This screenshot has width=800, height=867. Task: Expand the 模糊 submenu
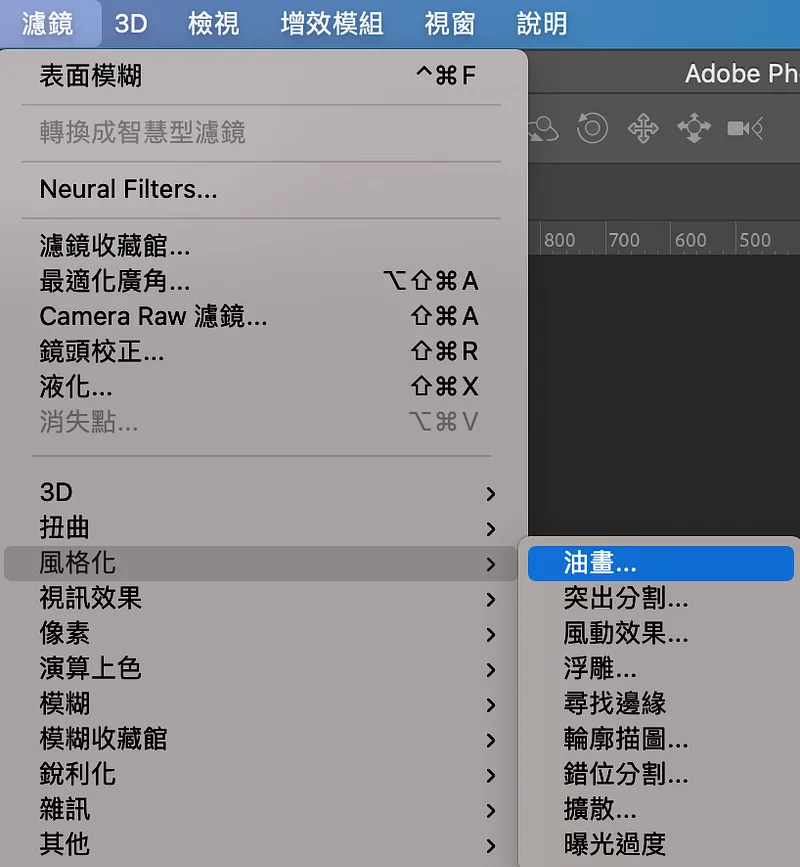pos(261,704)
